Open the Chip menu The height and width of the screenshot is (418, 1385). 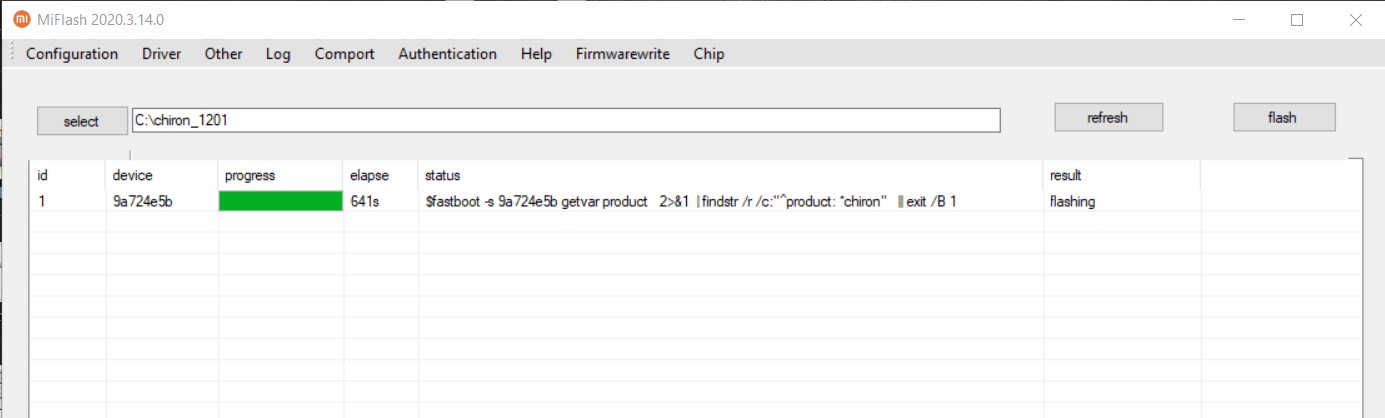tap(708, 54)
